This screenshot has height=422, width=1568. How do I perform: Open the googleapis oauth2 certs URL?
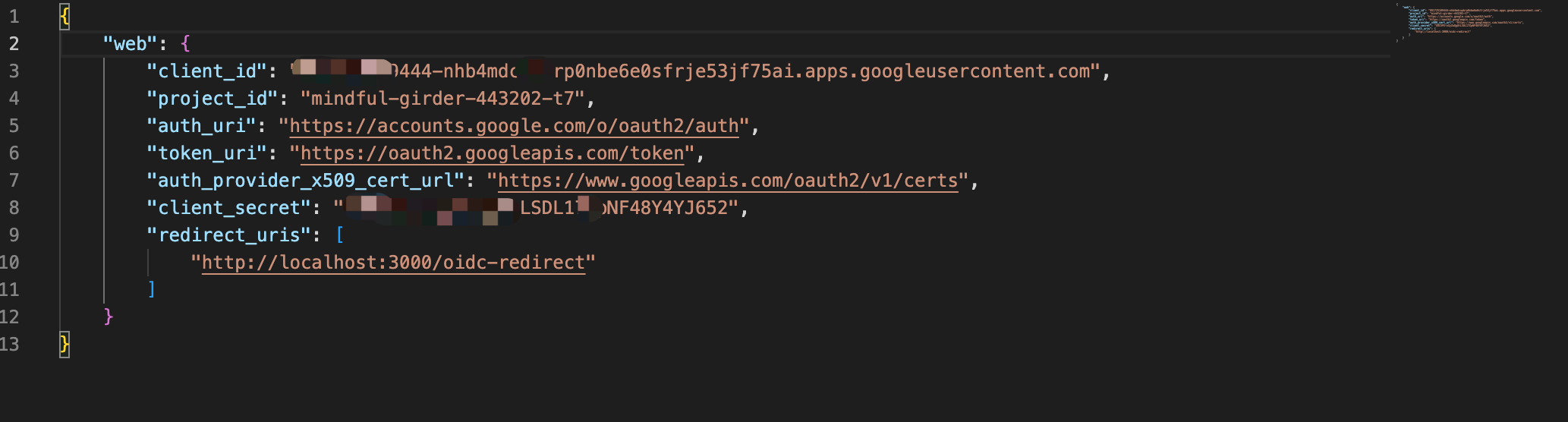click(x=728, y=181)
